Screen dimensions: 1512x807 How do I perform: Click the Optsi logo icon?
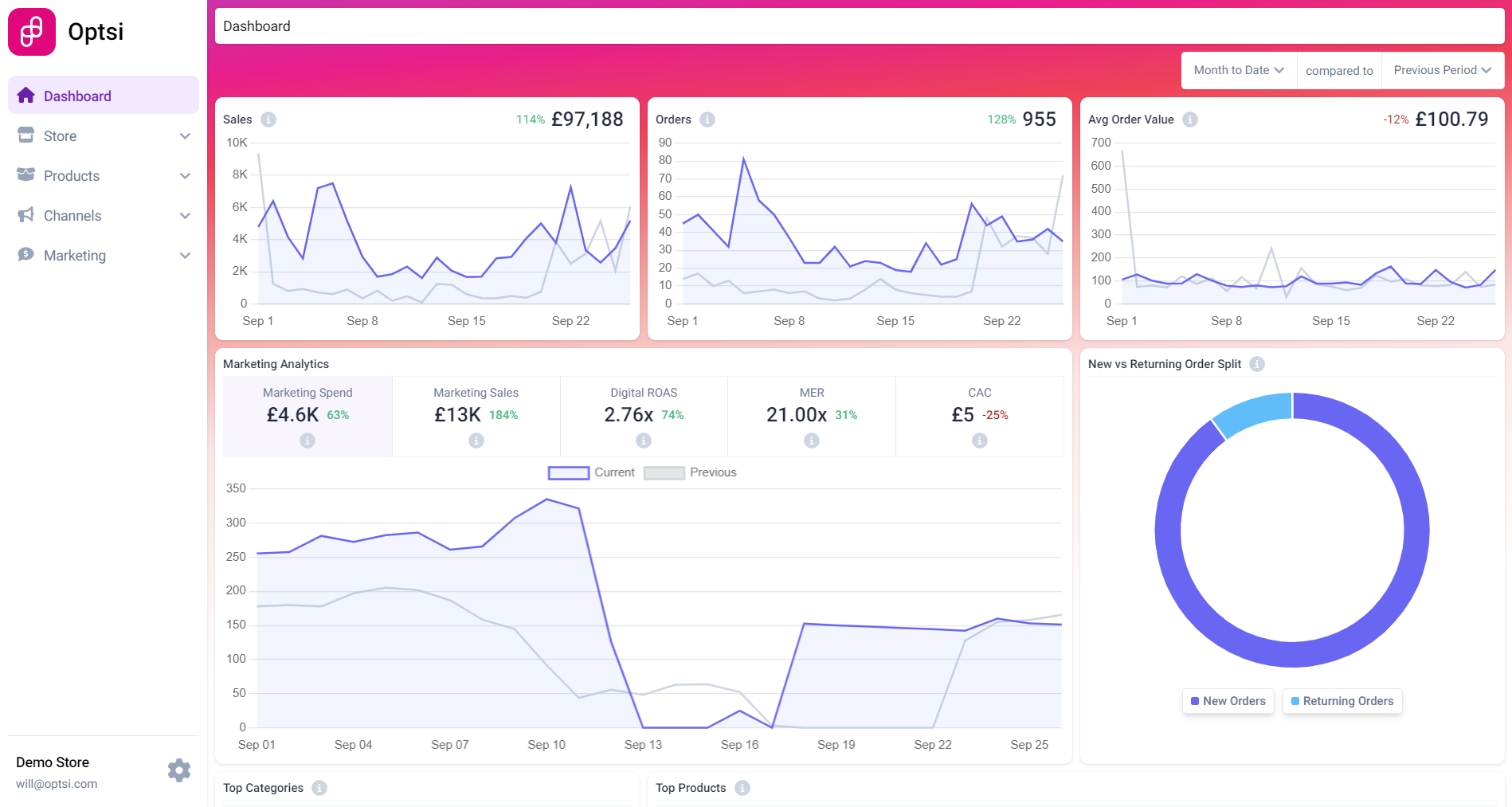point(32,32)
